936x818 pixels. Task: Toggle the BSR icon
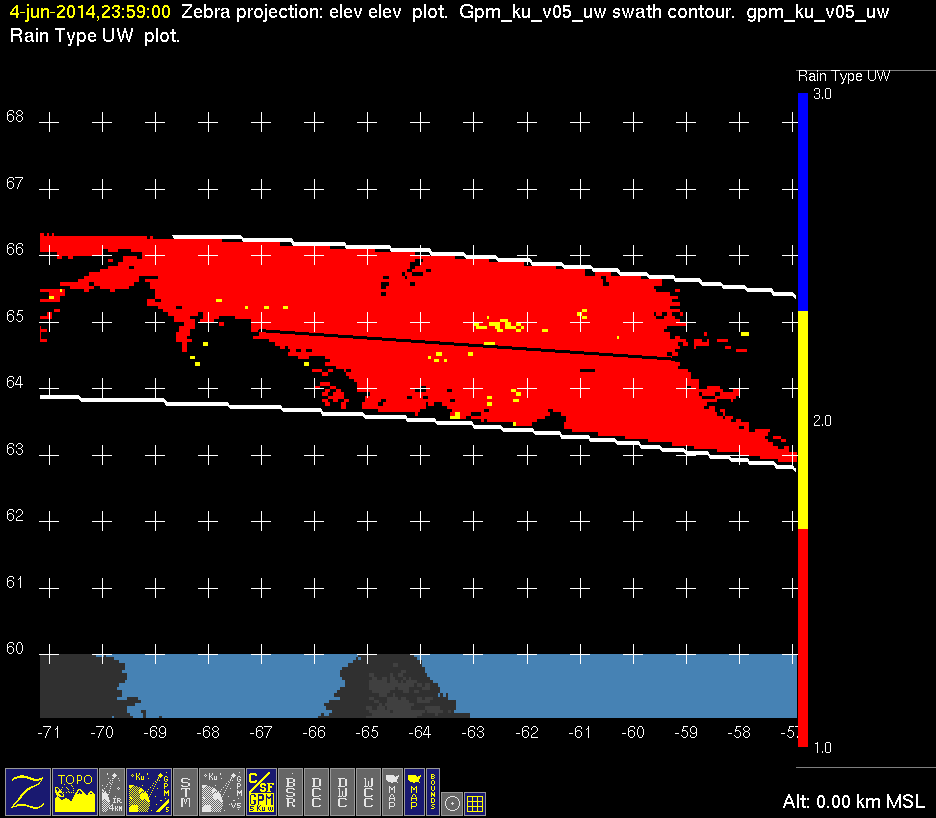pyautogui.click(x=291, y=792)
